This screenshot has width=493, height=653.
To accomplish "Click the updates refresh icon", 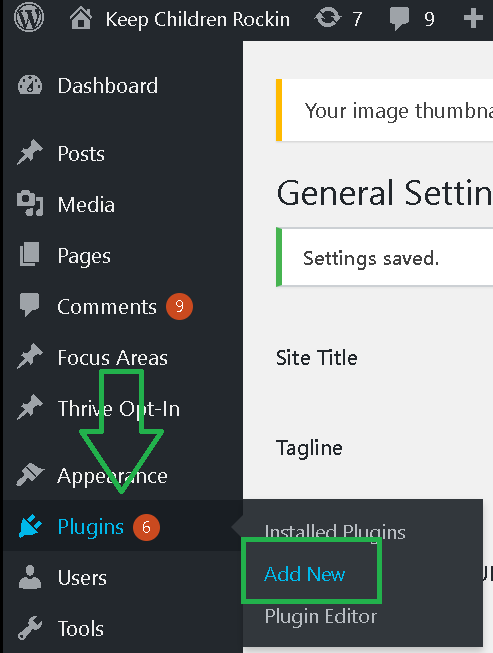I will tap(327, 19).
